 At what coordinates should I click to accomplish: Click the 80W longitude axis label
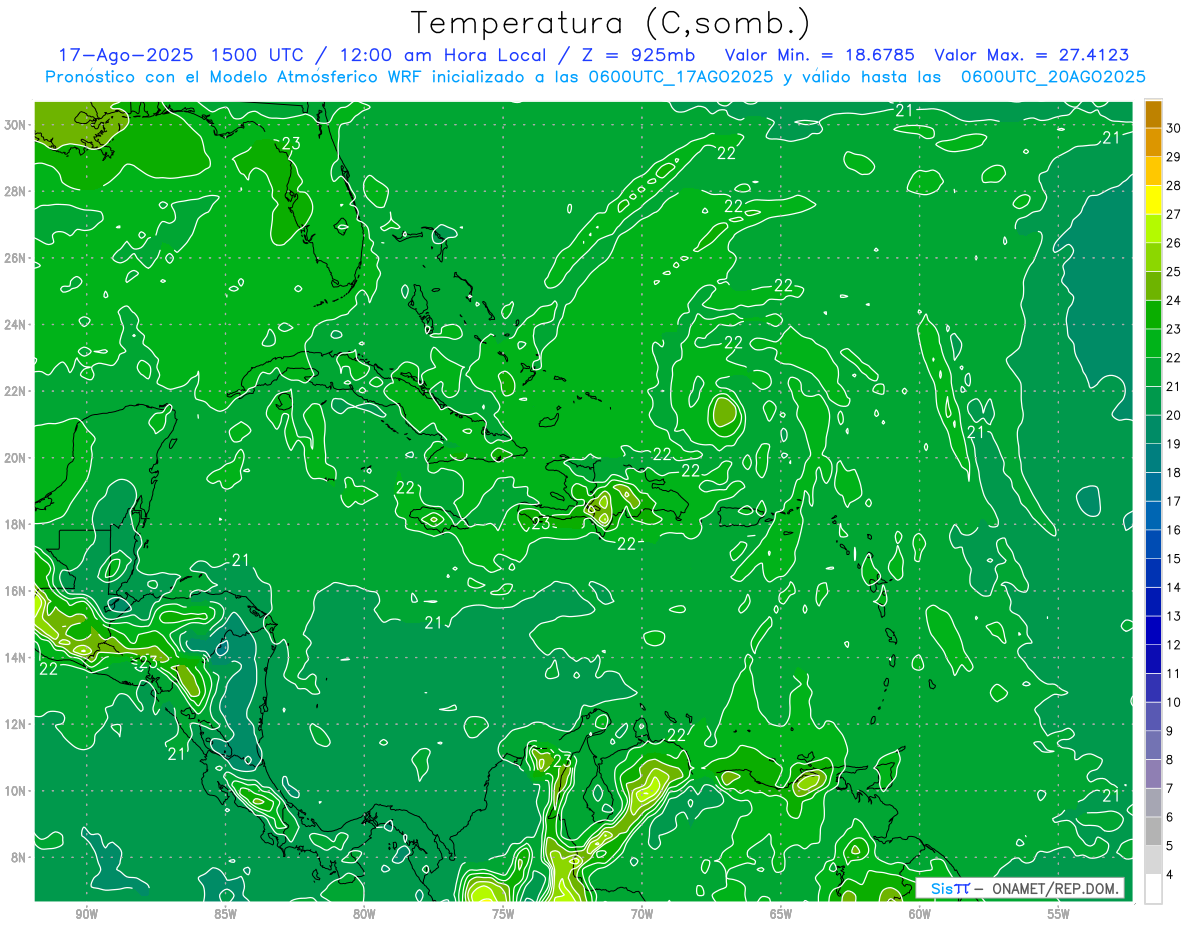[364, 913]
